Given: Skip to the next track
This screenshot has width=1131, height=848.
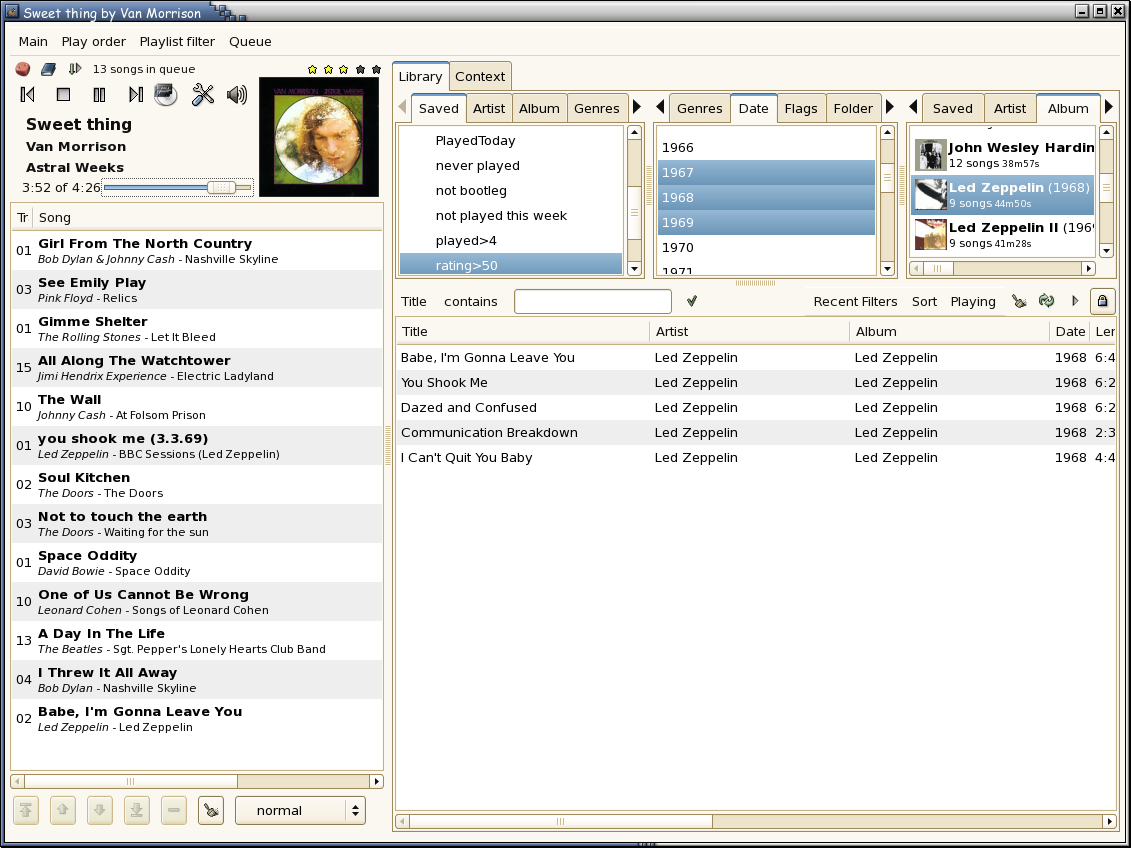Looking at the screenshot, I should 135,95.
